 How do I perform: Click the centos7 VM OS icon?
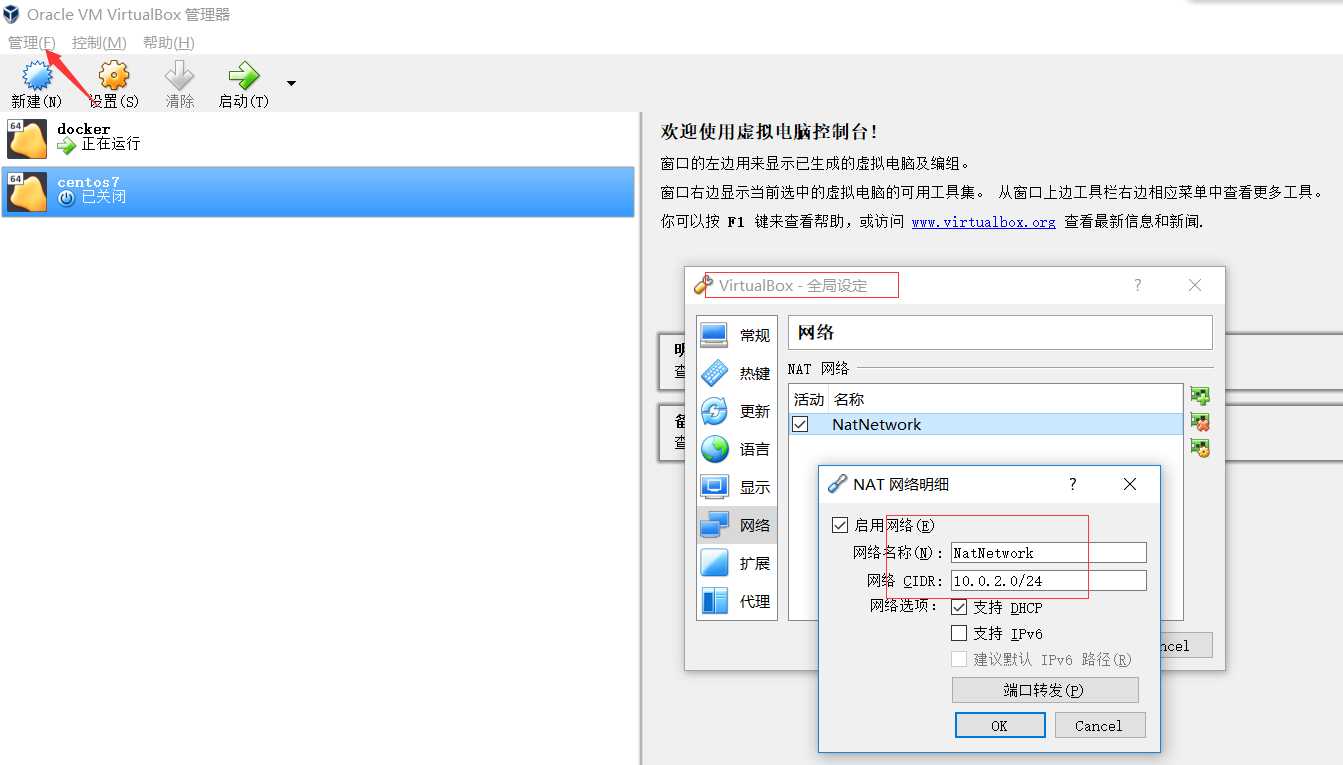coord(27,192)
